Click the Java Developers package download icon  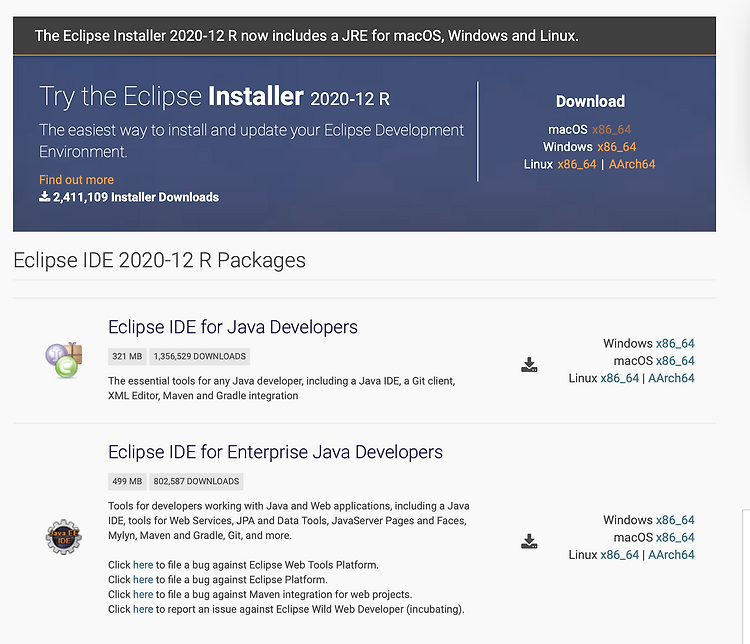point(529,365)
